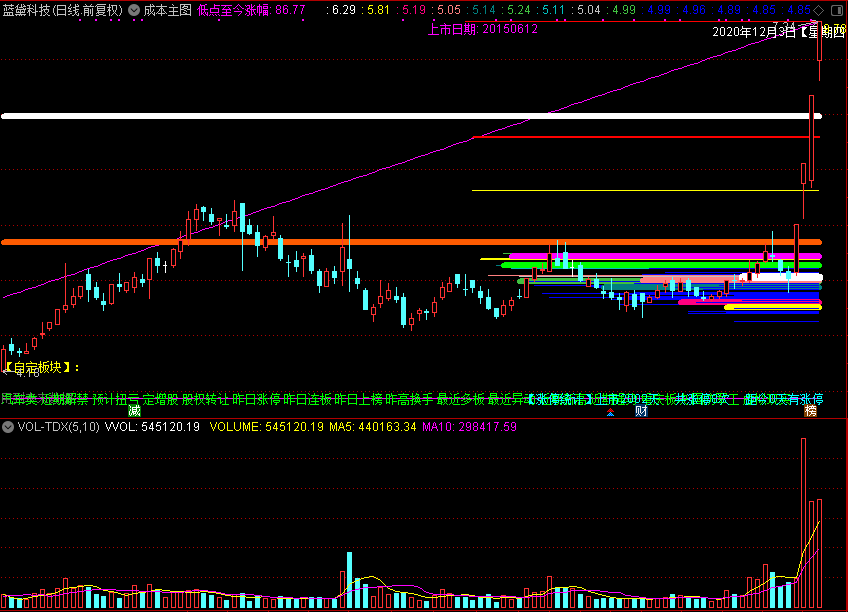The width and height of the screenshot is (848, 612).
Task: Click the 上市日期: 20150612 text
Action: point(483,29)
